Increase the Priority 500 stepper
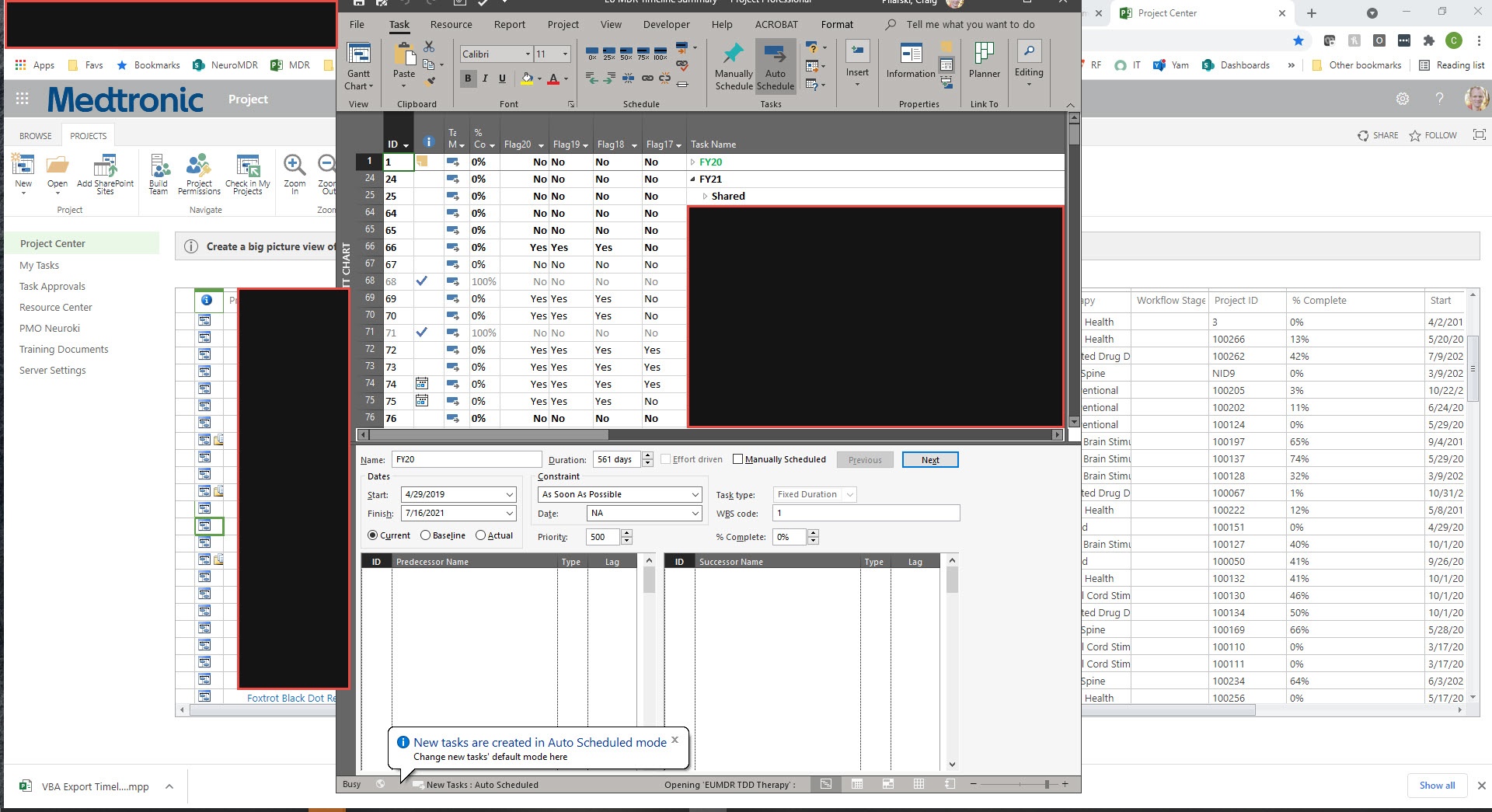This screenshot has height=812, width=1492. (x=627, y=533)
